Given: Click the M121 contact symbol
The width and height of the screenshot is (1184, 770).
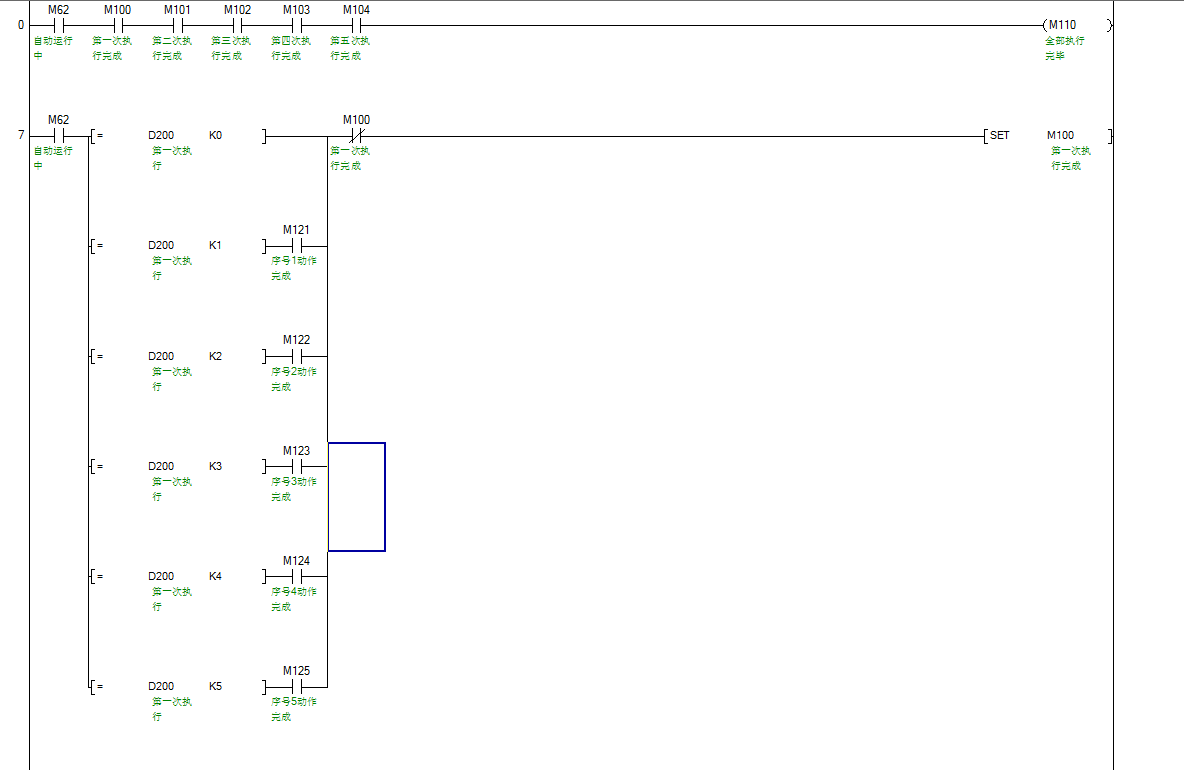Looking at the screenshot, I should point(296,246).
